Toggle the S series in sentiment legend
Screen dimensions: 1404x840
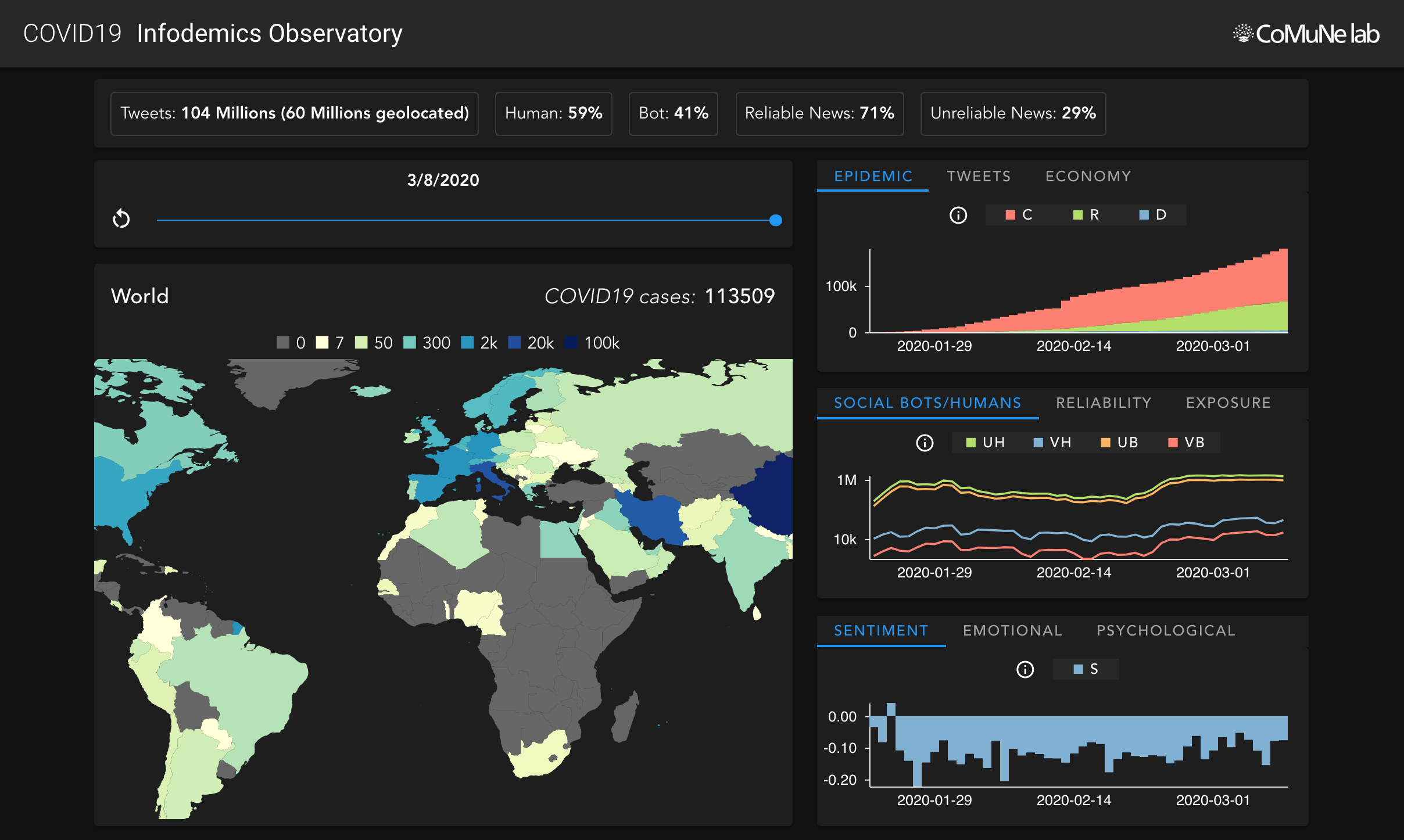coord(1086,669)
